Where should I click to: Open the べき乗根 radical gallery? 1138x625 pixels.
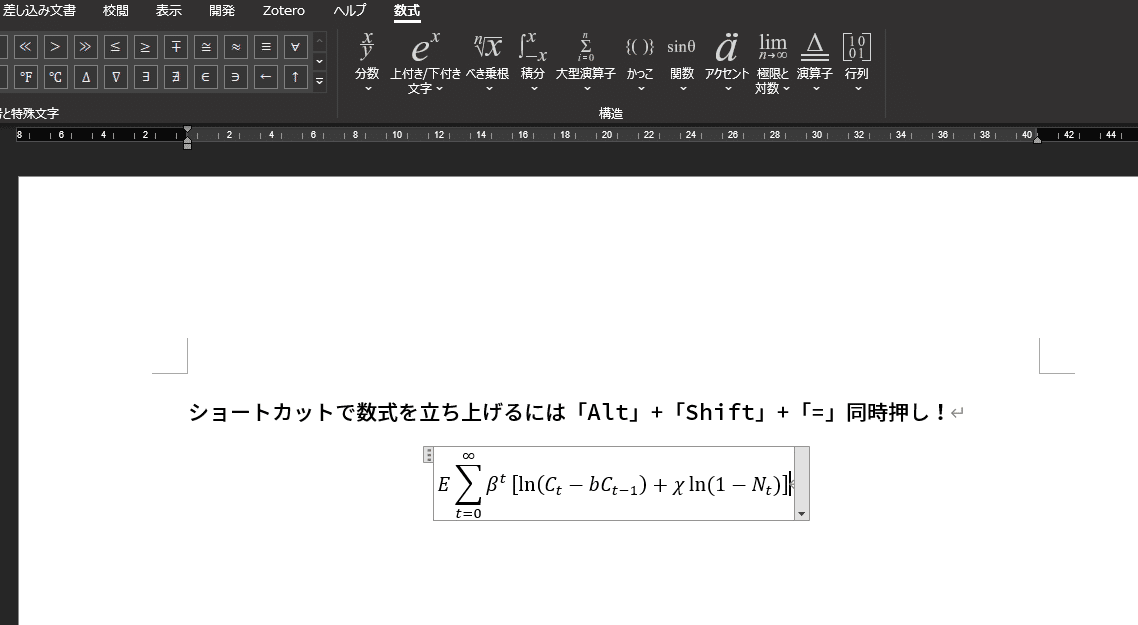[488, 62]
